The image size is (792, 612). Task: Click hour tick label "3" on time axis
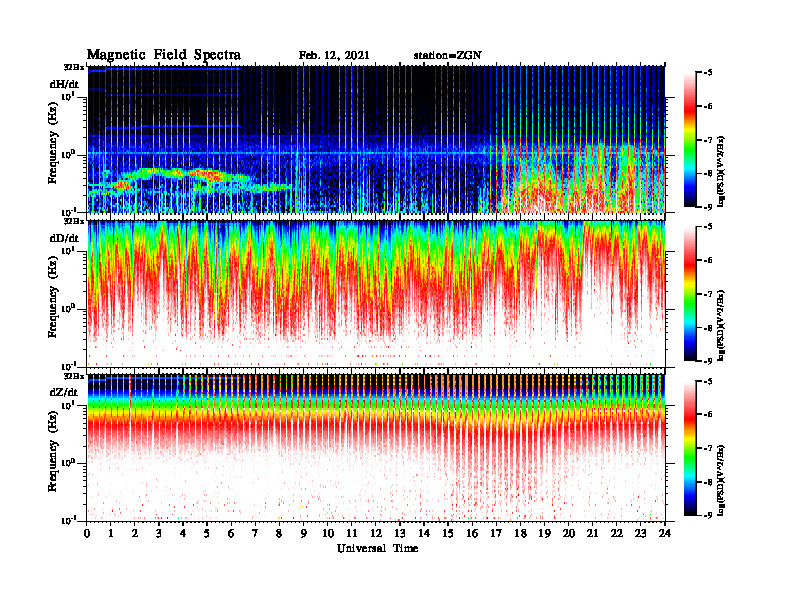coord(159,534)
